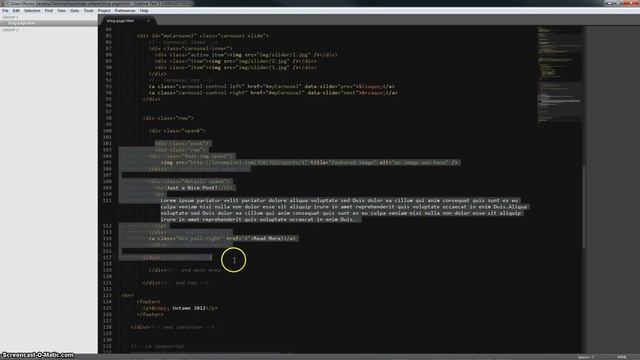Viewport: 640px width, 360px height.
Task: Click the slider/3.jpg image line
Action: [236, 67]
